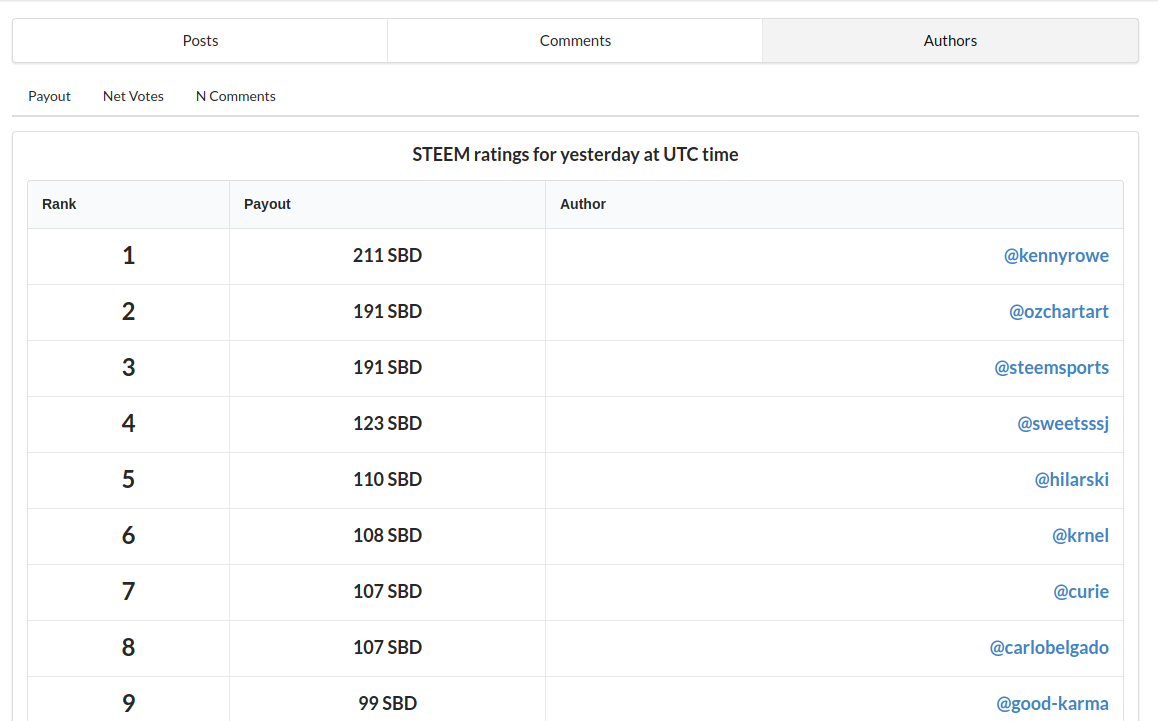This screenshot has width=1158, height=721.
Task: Click the STEEM ratings for yesterday heading
Action: pyautogui.click(x=575, y=154)
